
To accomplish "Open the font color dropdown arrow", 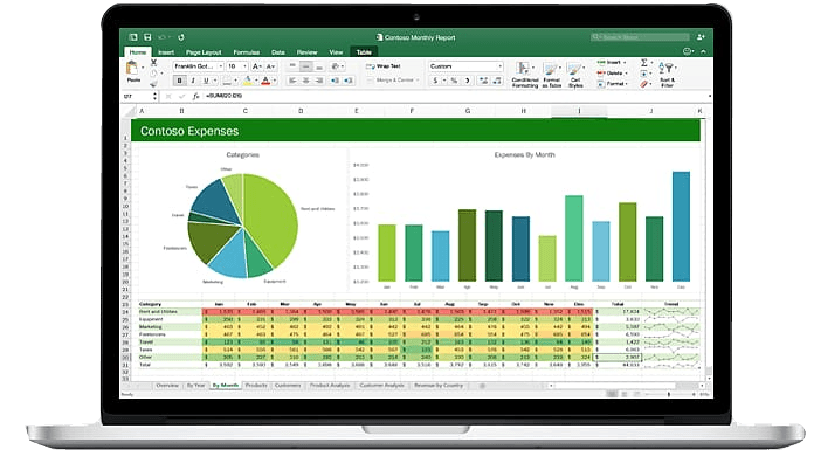I will 274,81.
